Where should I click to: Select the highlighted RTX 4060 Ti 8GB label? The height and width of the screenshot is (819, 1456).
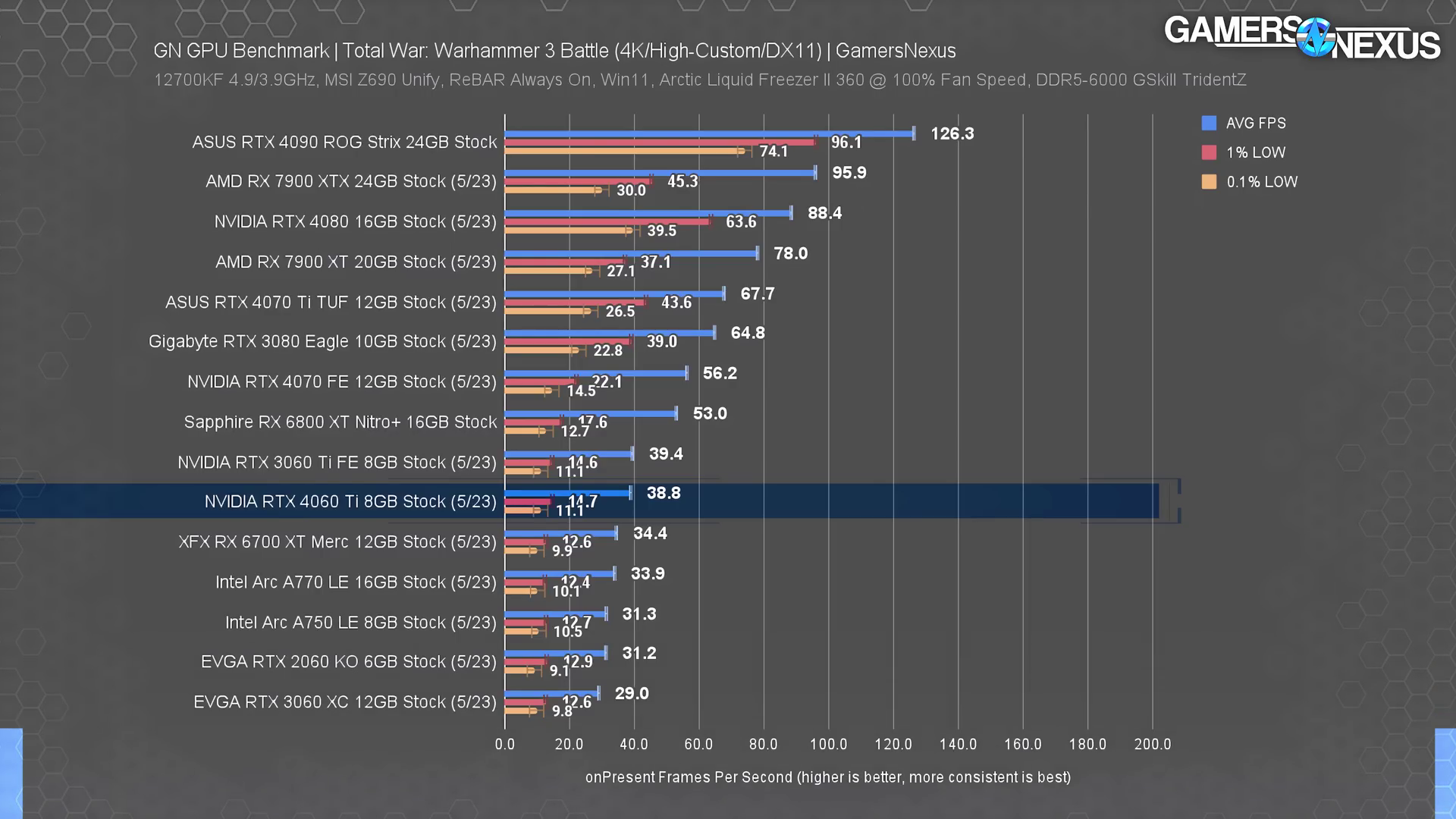[x=350, y=502]
